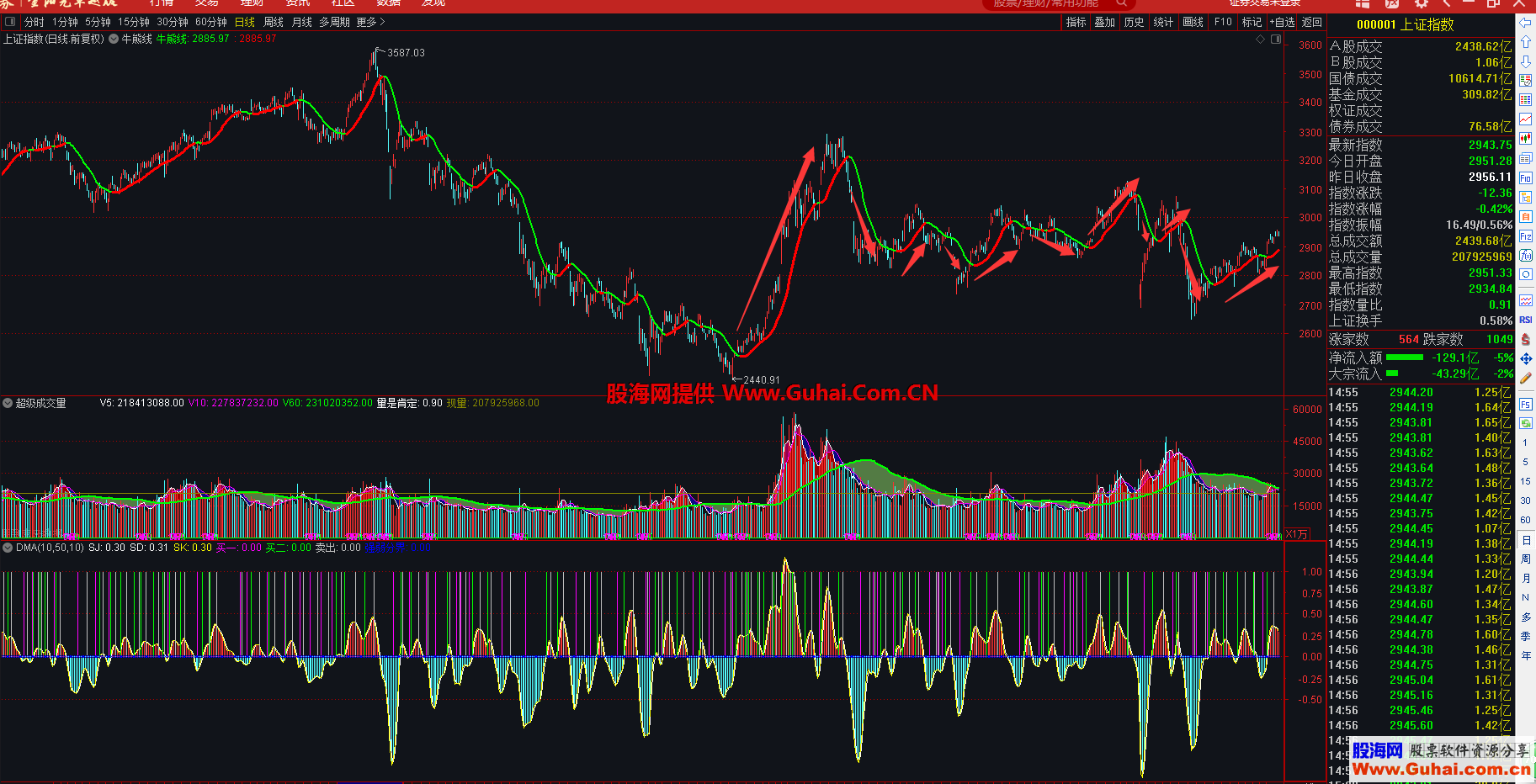Click the X1万 volume unit label
Viewport: 1536px width, 784px height.
pyautogui.click(x=1296, y=534)
